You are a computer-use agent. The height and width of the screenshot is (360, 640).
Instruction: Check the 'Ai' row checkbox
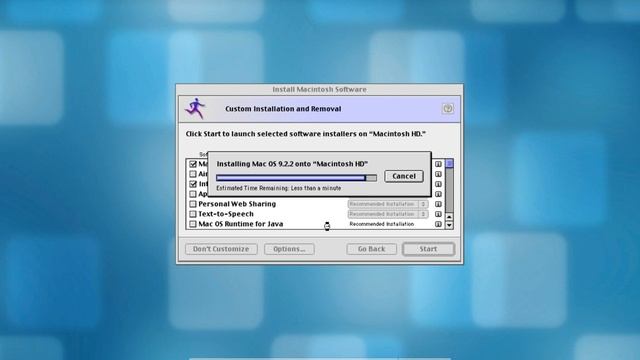click(193, 174)
